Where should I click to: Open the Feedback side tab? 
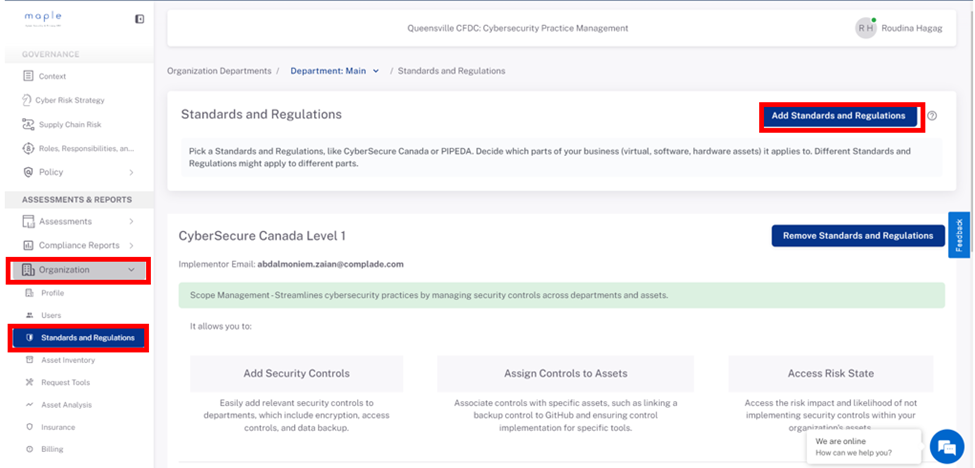tap(959, 235)
